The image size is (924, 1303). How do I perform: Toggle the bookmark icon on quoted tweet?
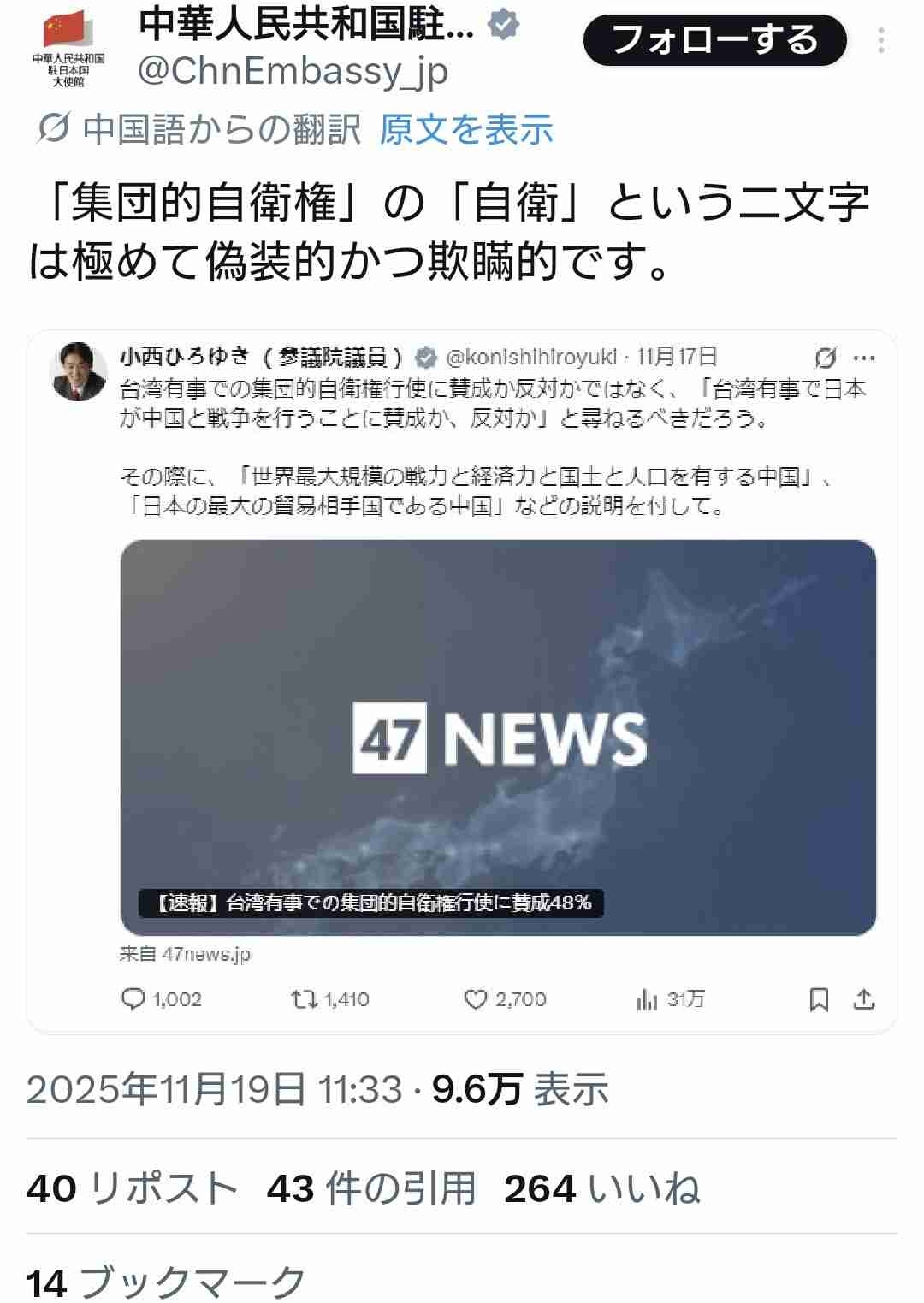pyautogui.click(x=819, y=999)
